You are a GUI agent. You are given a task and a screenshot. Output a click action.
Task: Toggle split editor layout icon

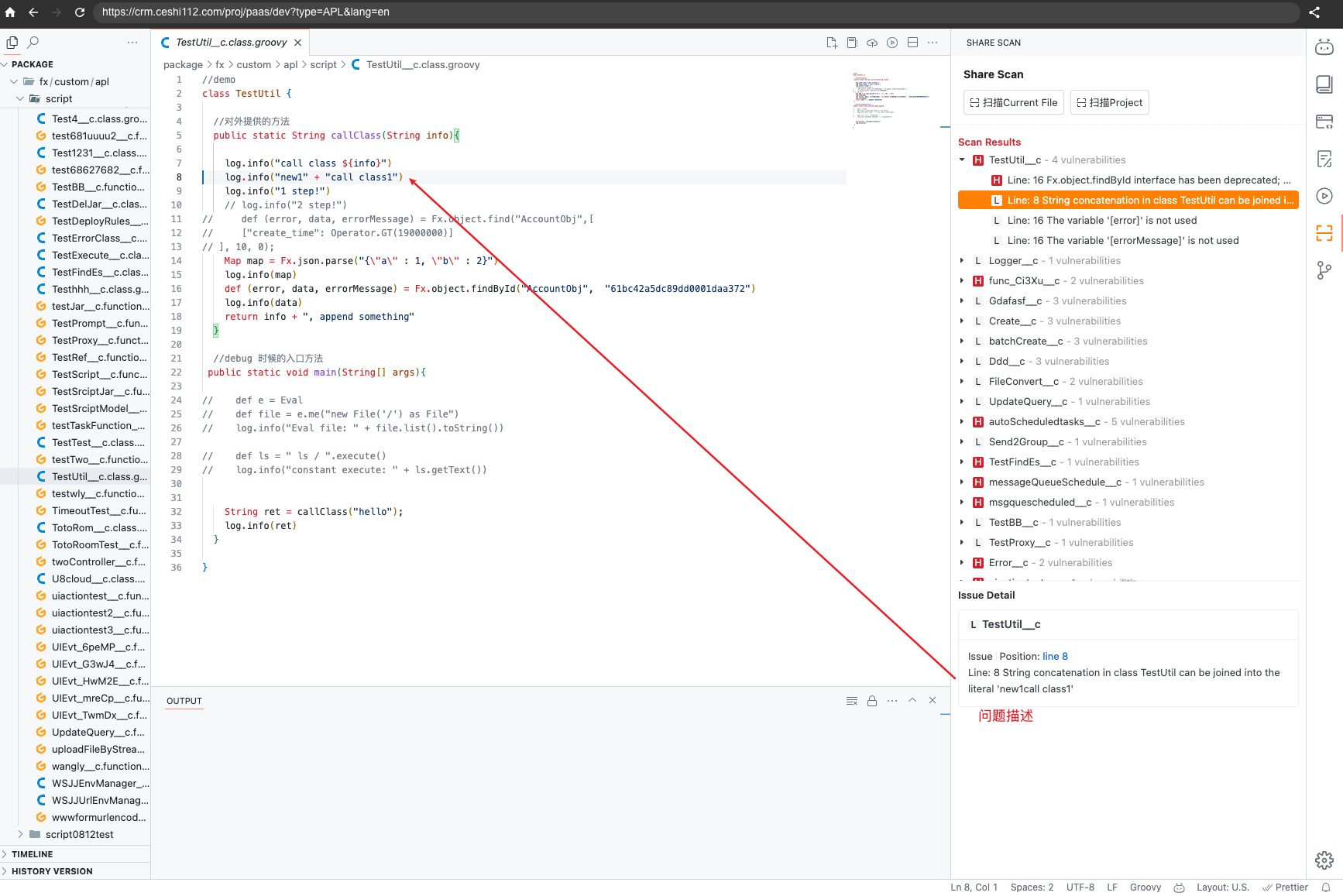(912, 43)
